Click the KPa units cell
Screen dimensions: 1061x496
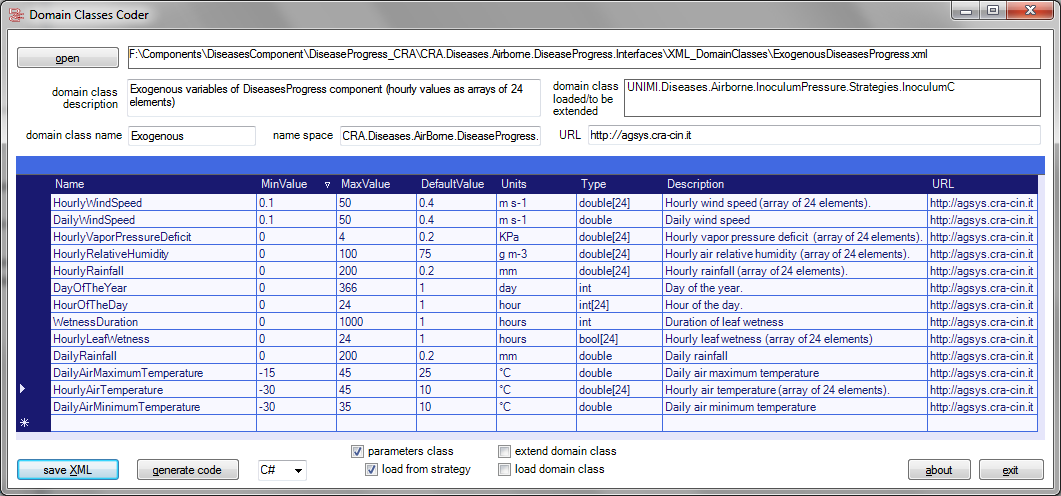point(536,237)
